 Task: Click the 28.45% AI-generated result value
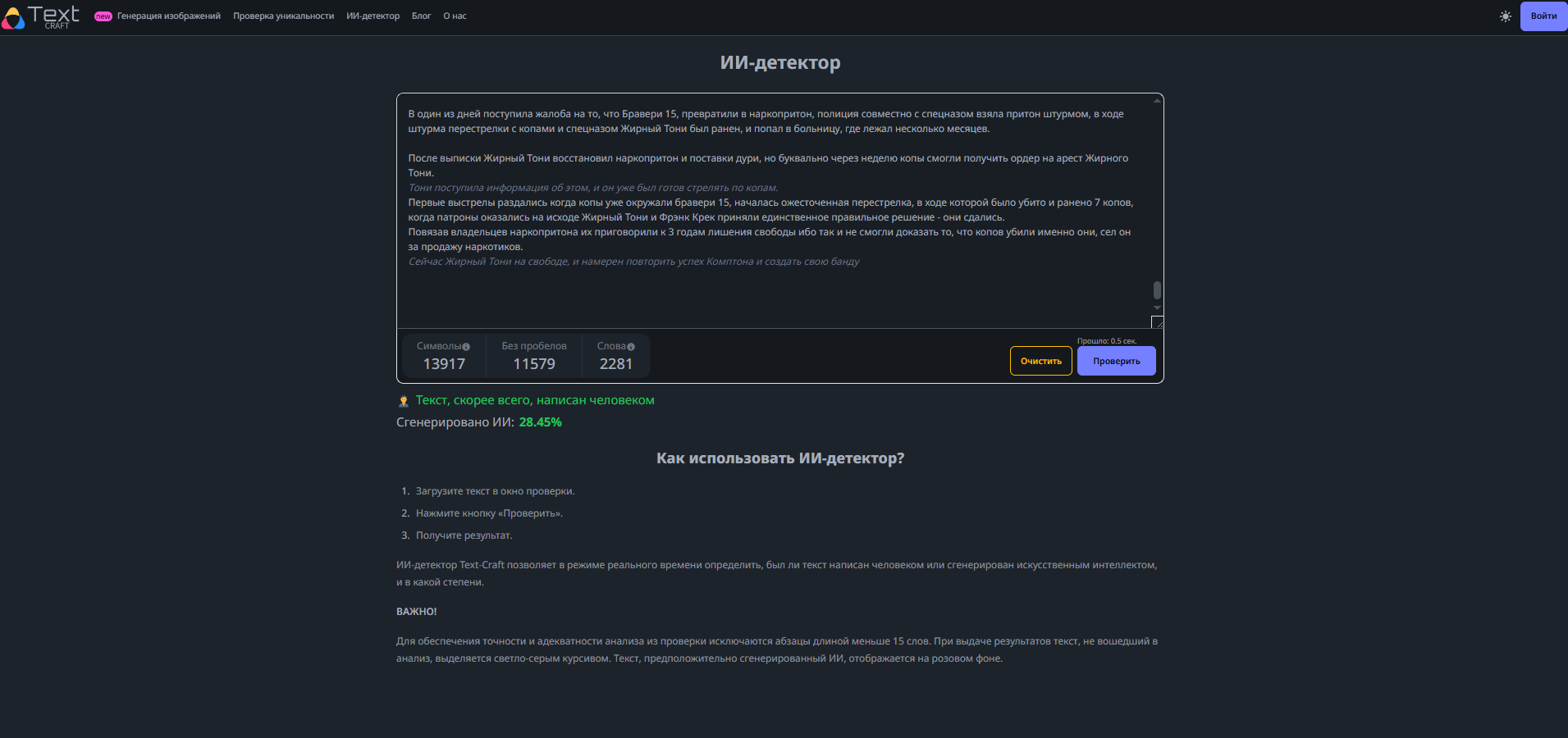540,422
